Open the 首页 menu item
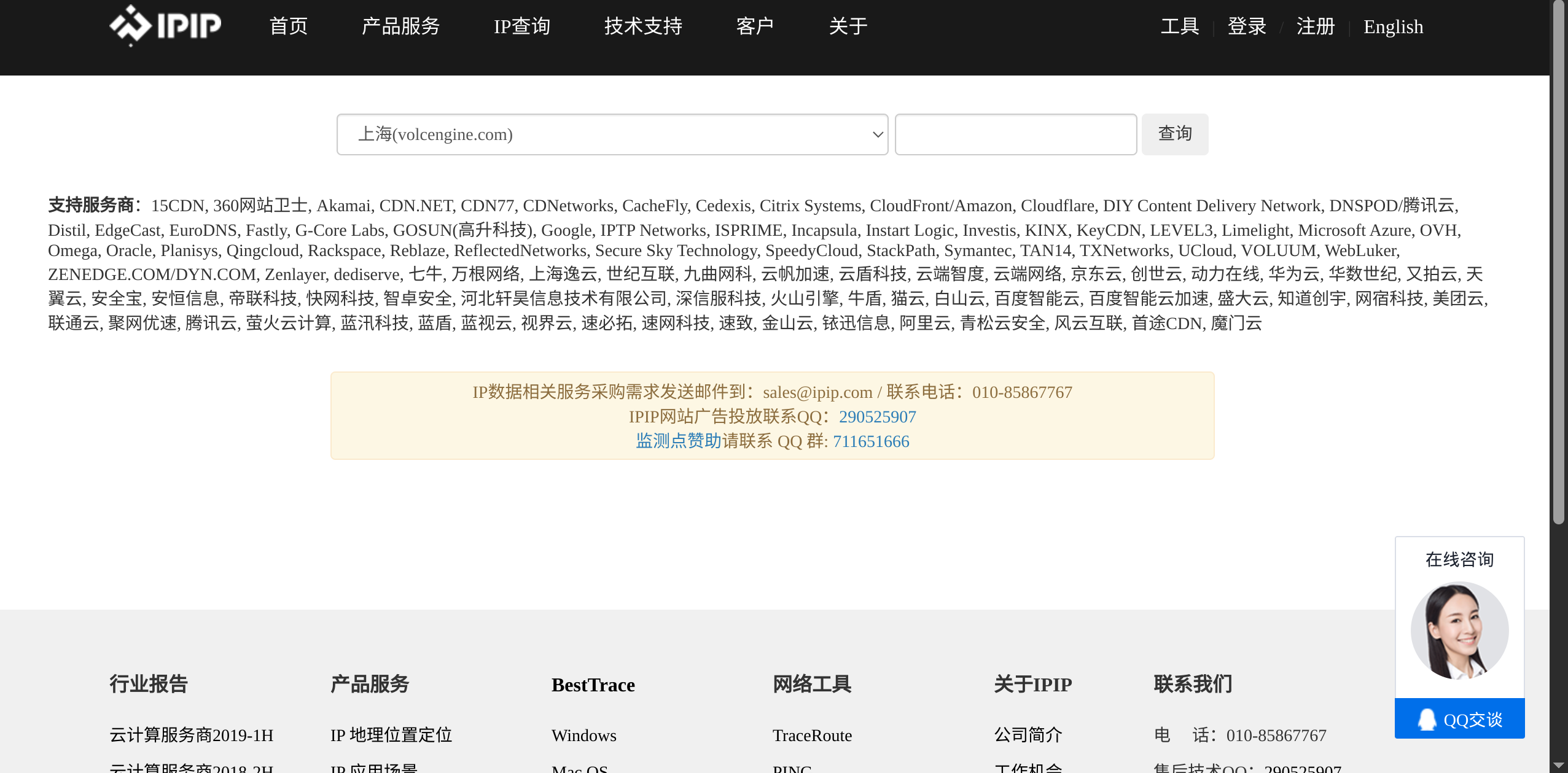Viewport: 1568px width, 773px height. coord(288,26)
